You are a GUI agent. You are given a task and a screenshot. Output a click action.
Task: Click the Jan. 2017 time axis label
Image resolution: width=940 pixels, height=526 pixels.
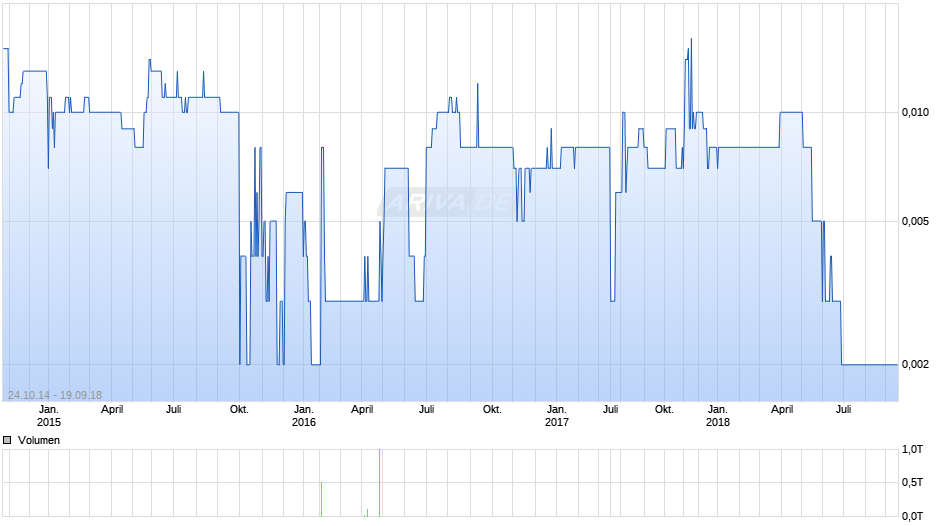[556, 416]
